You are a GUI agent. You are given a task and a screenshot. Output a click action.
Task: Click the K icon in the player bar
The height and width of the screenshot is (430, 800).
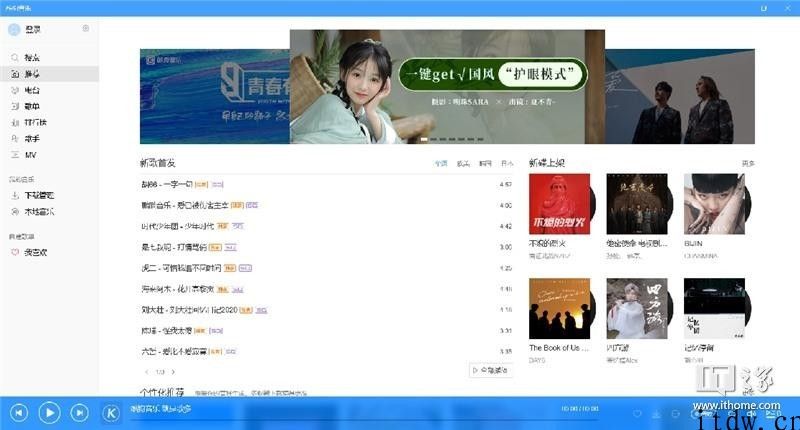pos(111,413)
